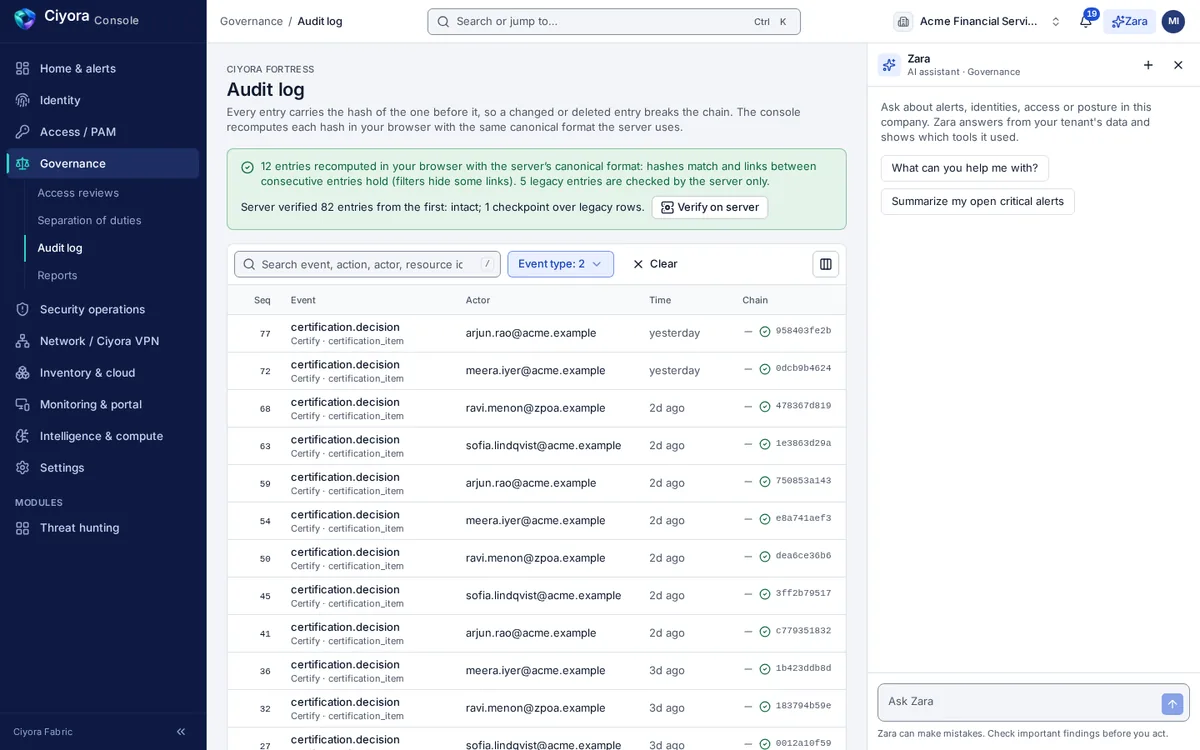Screen dimensions: 1200x750
Task: Click the Ciyora Fabric footer label
Action: (x=43, y=732)
